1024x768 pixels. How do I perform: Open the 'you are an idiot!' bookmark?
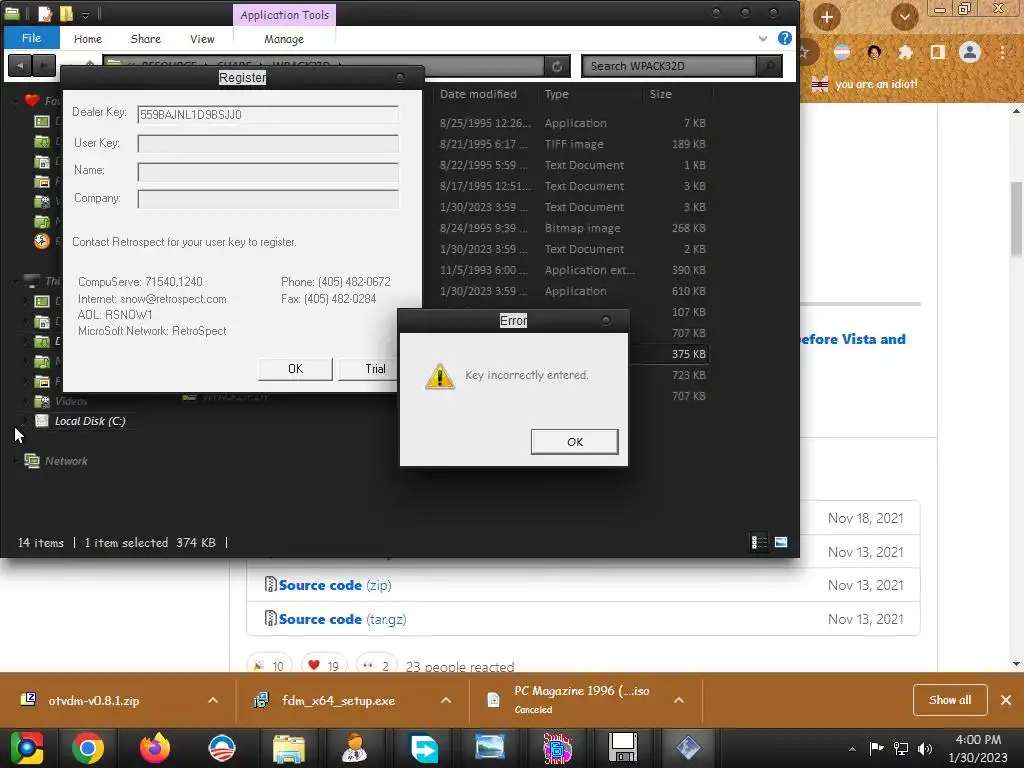click(x=865, y=84)
